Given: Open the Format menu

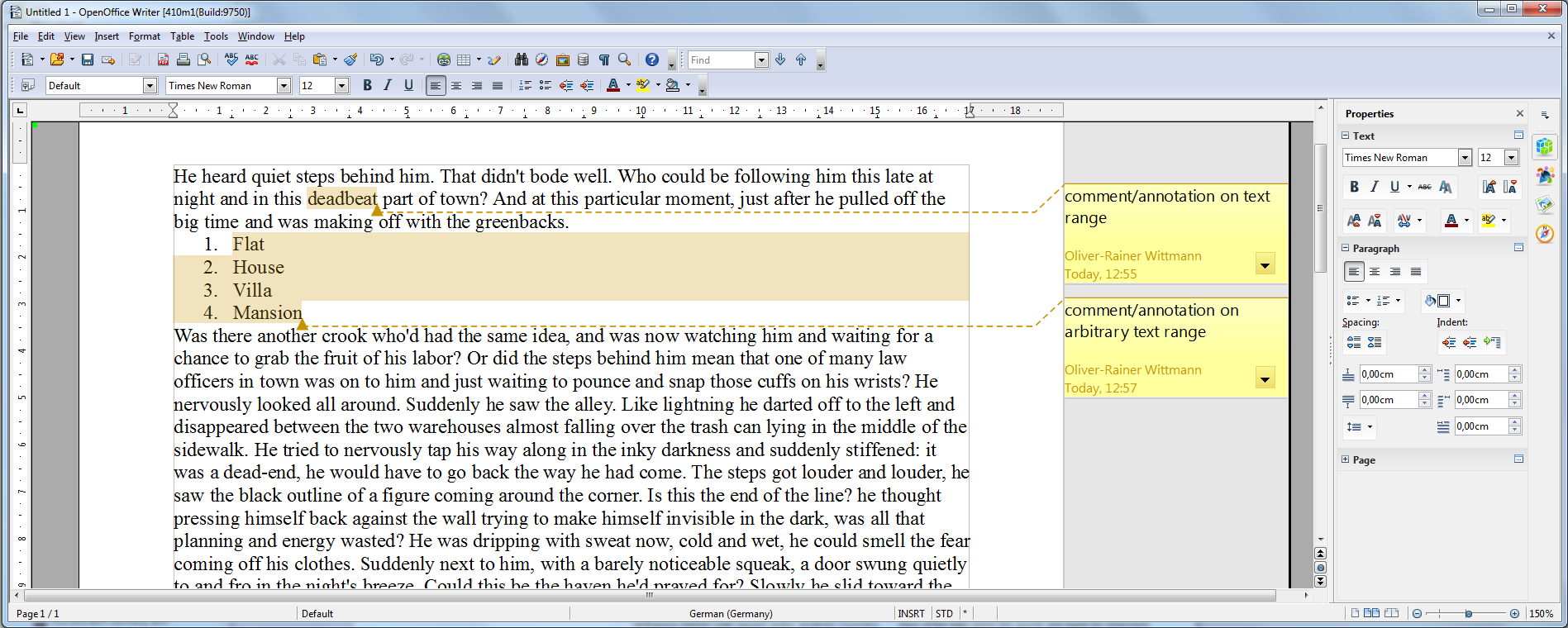Looking at the screenshot, I should click(x=144, y=36).
